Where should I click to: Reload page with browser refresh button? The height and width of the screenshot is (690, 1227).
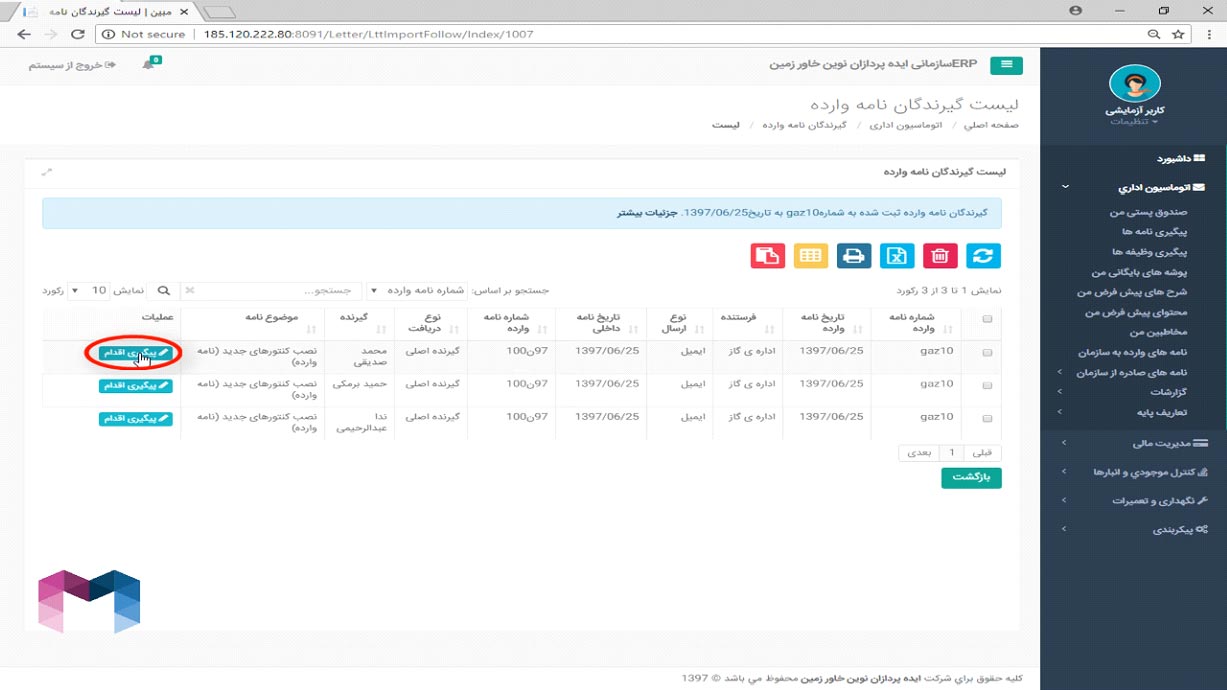77,34
